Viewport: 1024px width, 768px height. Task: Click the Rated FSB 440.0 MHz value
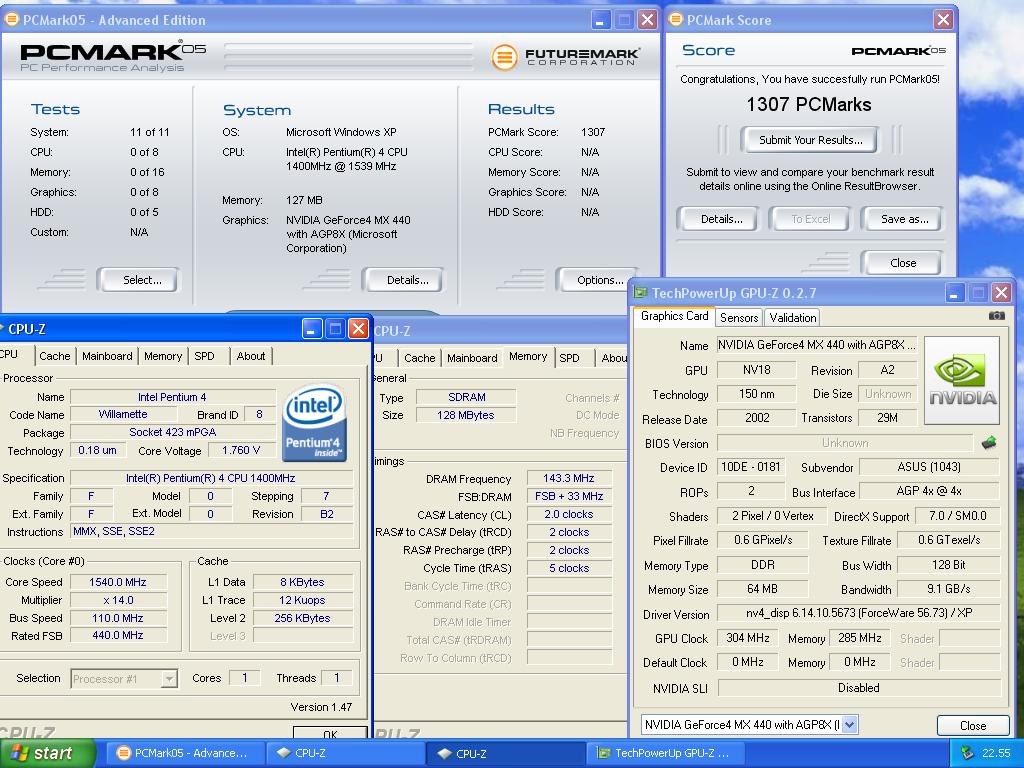[x=118, y=635]
